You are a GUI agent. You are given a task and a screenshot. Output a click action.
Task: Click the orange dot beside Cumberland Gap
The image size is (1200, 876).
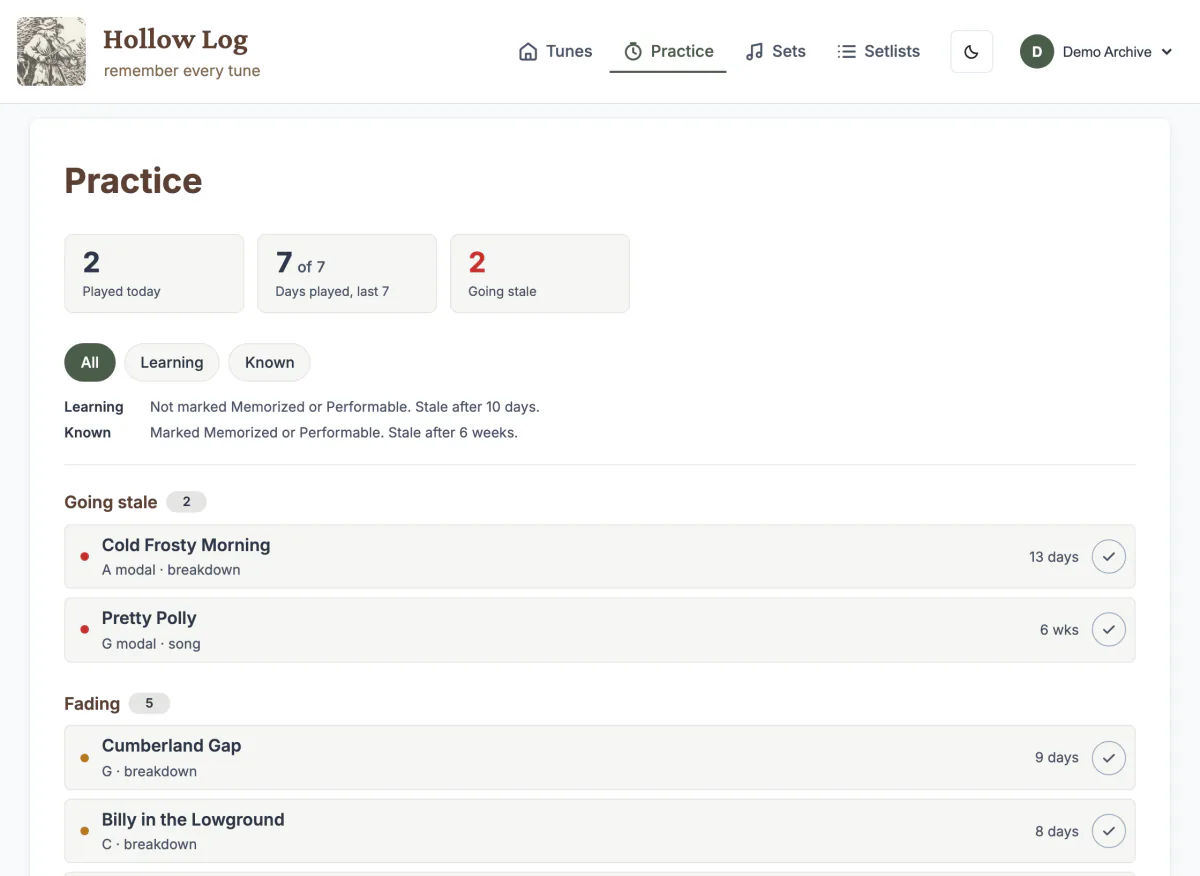click(84, 758)
